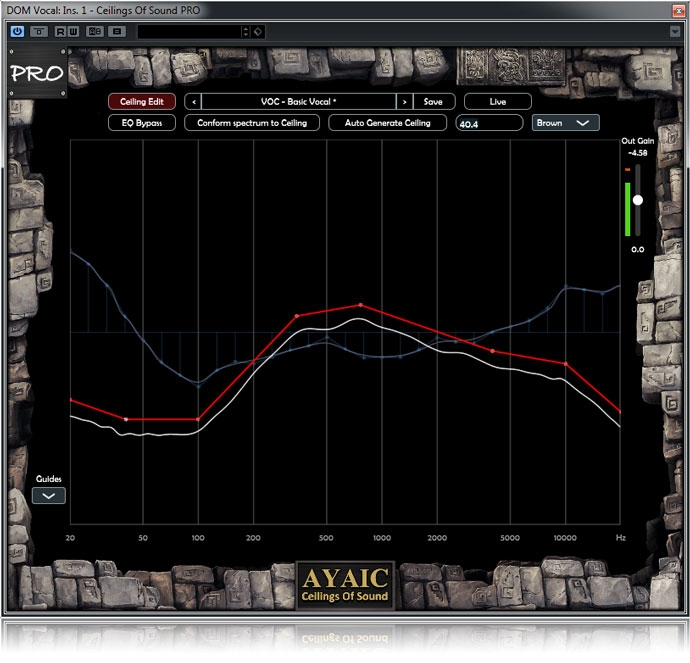Select next preset with right arrow
The width and height of the screenshot is (690, 663).
(x=404, y=101)
